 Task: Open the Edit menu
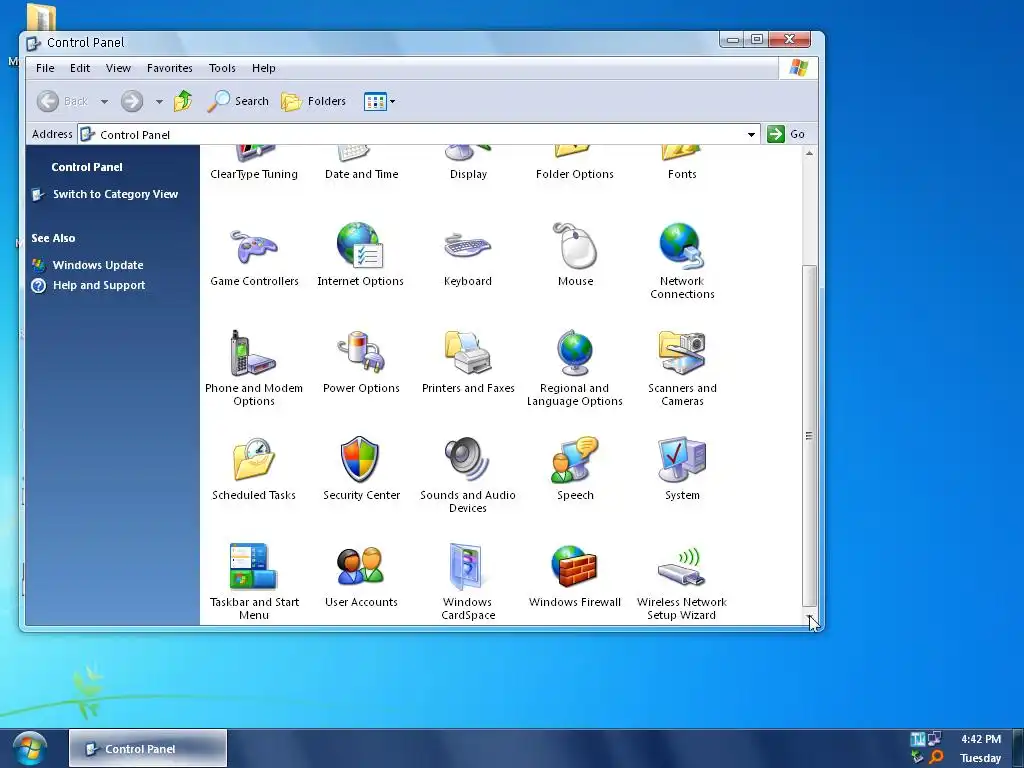pos(80,68)
